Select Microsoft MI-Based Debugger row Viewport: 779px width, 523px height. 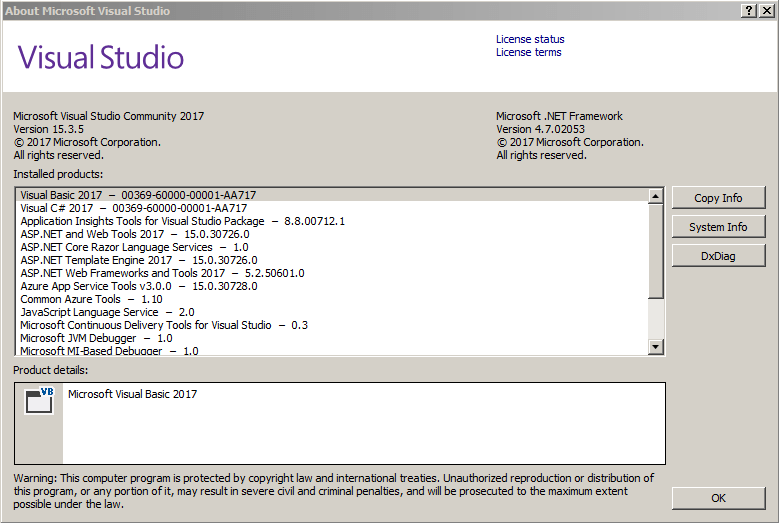333,350
